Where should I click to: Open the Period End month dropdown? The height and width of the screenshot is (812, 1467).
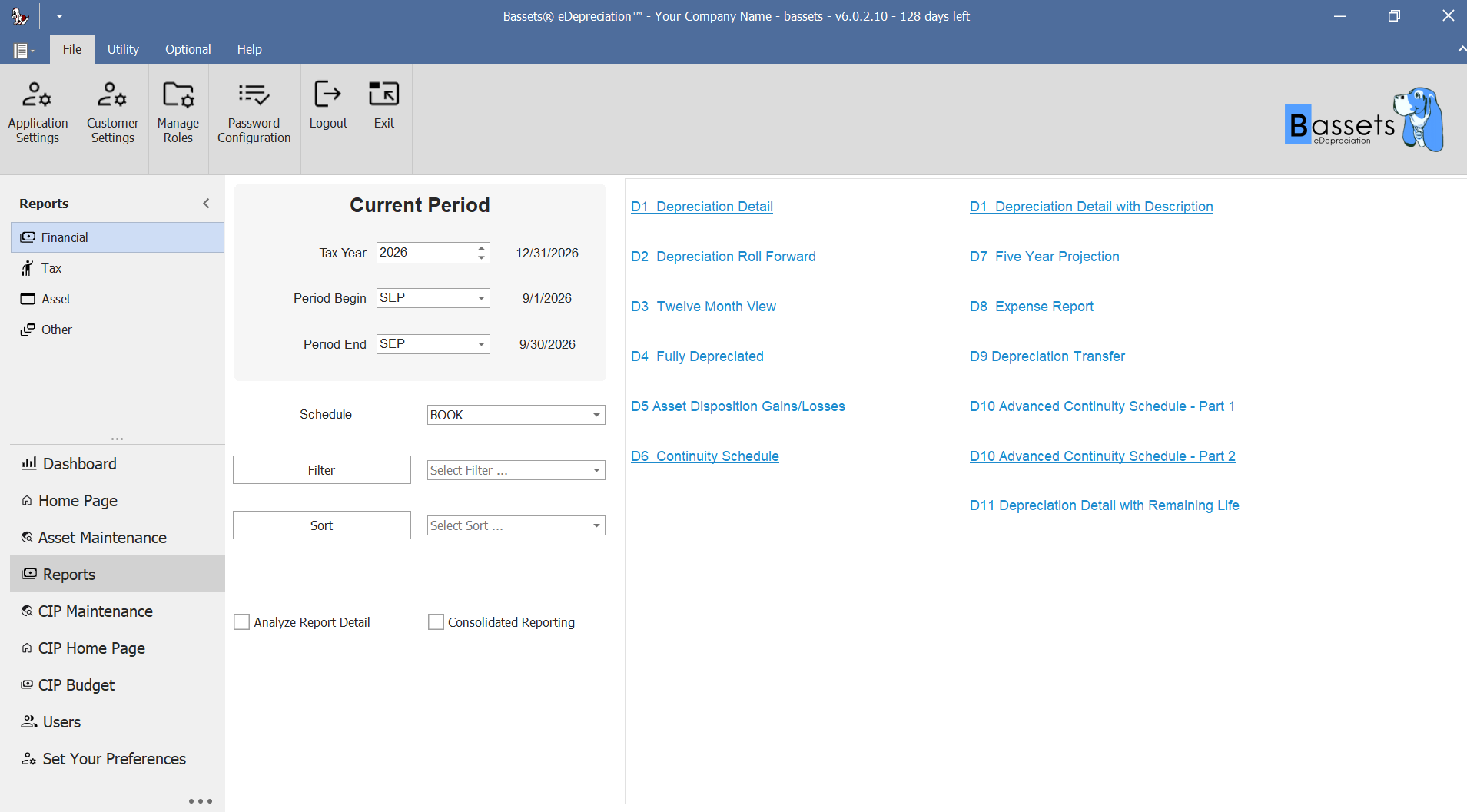point(482,344)
